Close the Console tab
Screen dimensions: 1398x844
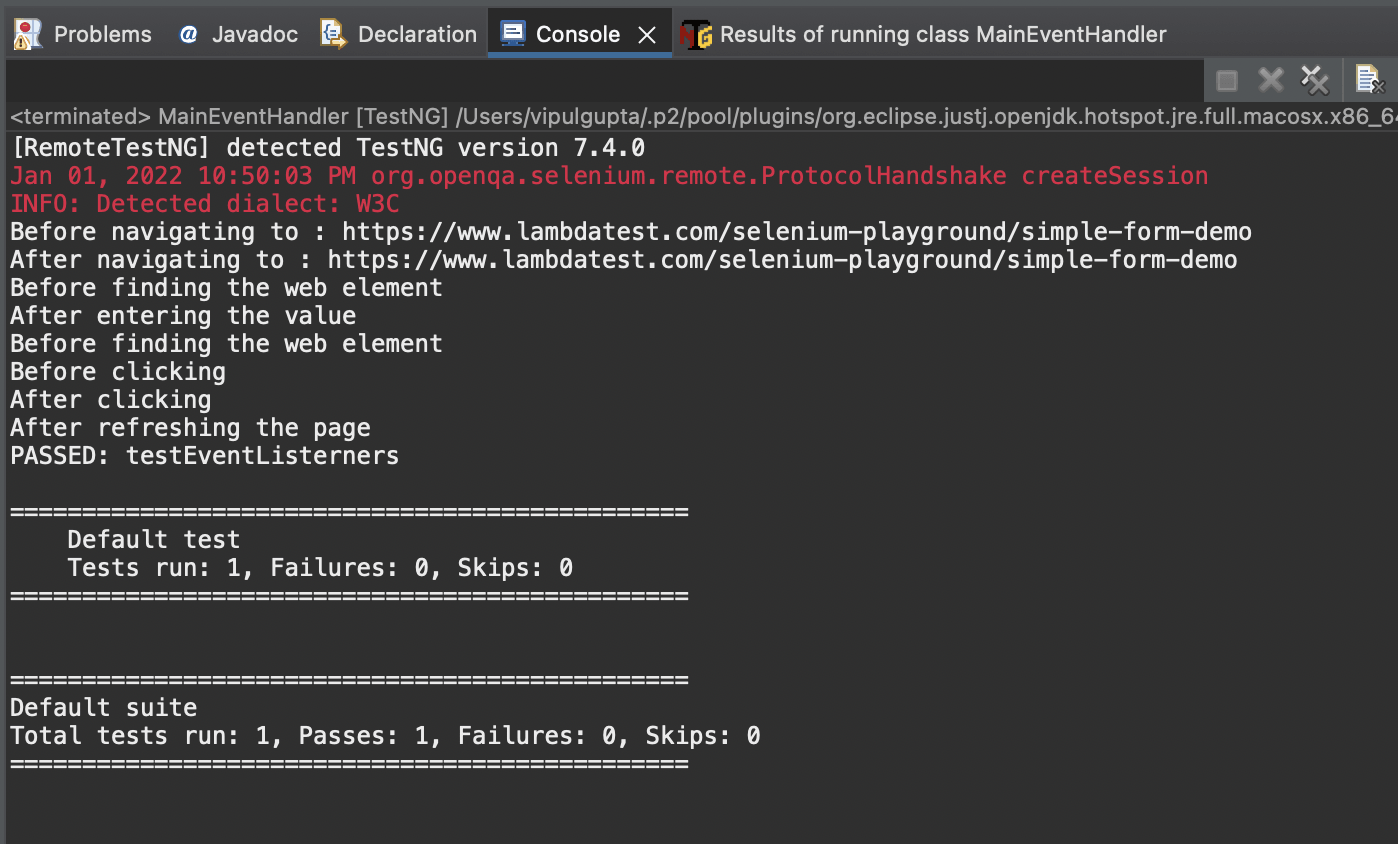(x=647, y=35)
